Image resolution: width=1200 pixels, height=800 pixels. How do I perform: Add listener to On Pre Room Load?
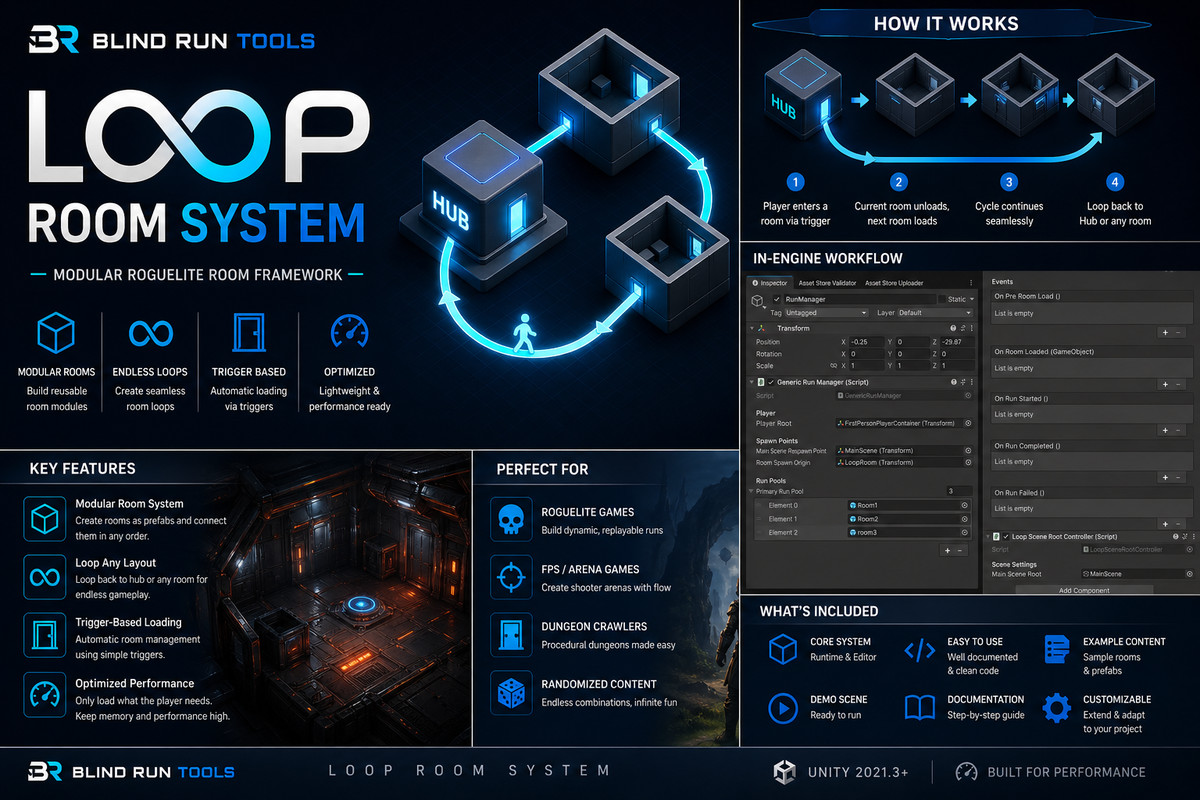[1165, 332]
